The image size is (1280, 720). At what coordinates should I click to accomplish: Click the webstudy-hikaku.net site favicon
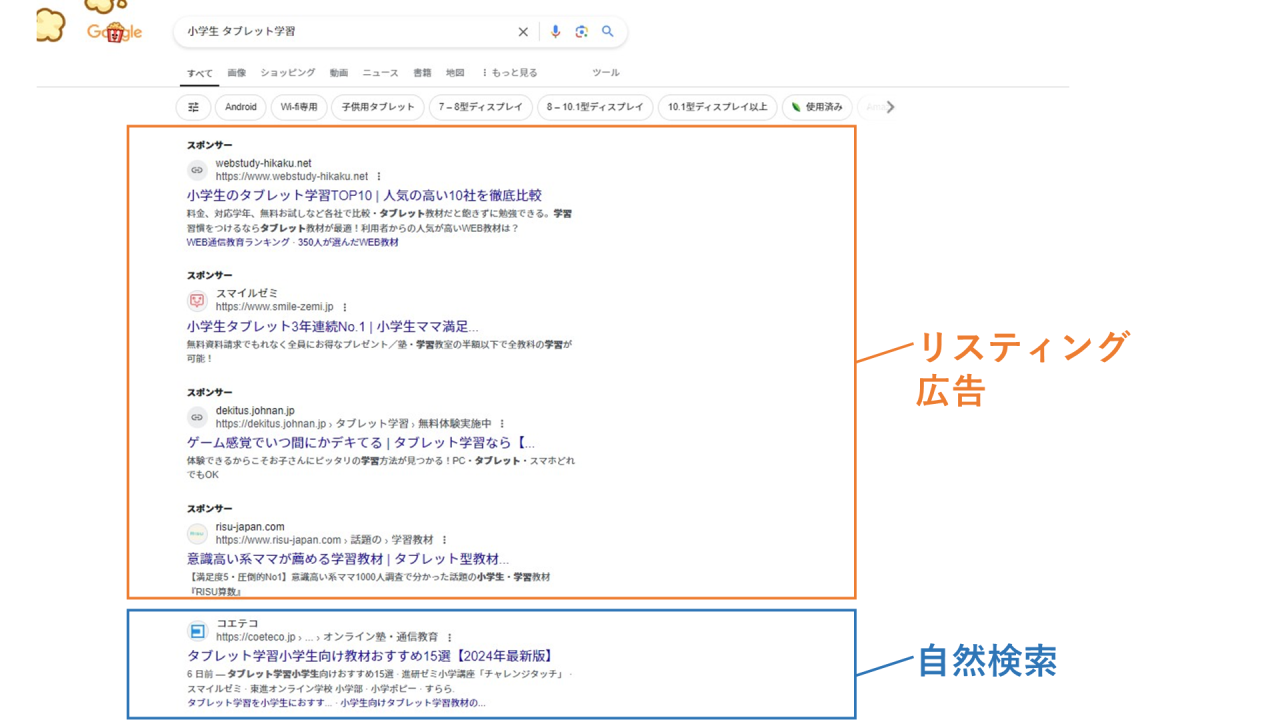tap(197, 170)
